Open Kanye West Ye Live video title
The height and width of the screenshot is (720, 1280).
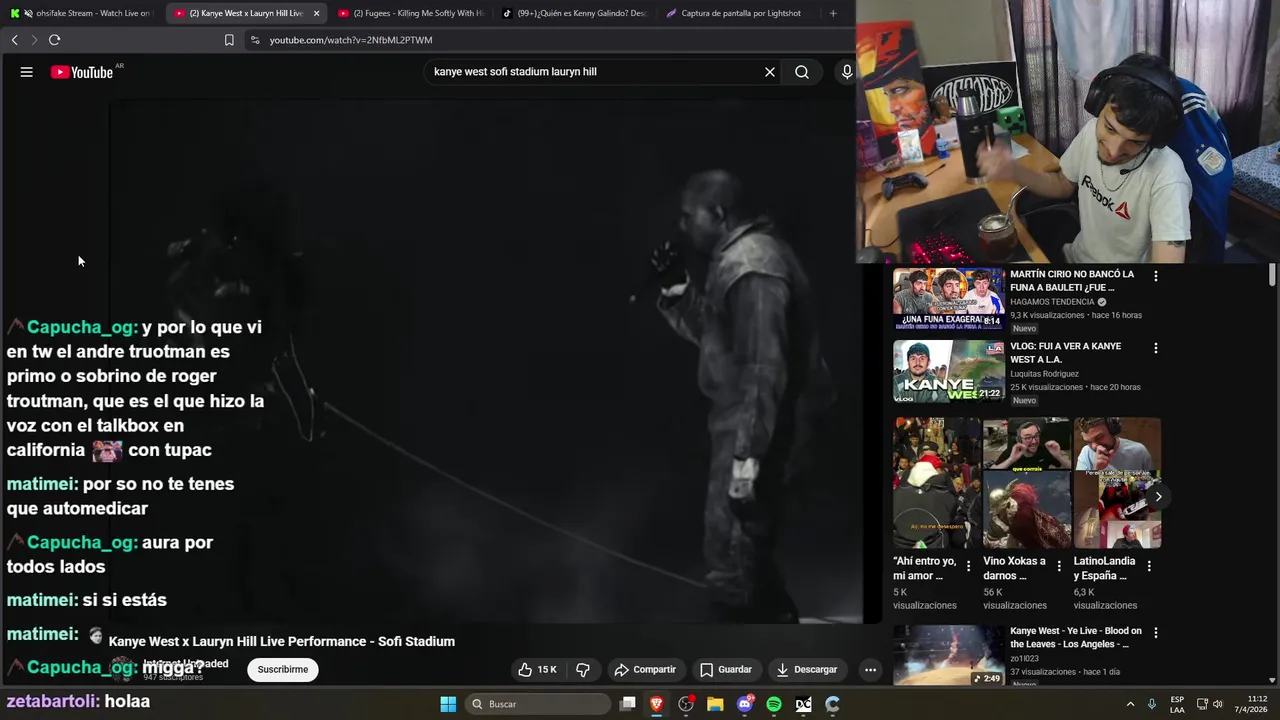pyautogui.click(x=1076, y=638)
